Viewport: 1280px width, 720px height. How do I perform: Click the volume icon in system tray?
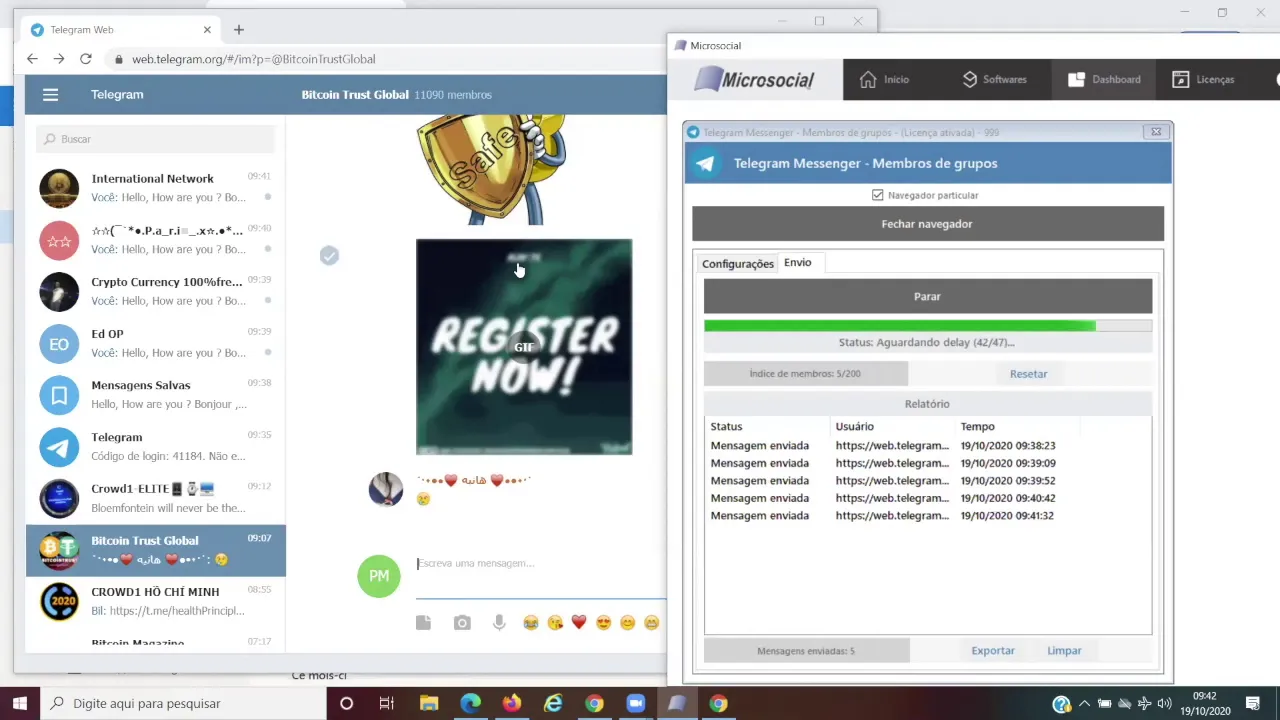(1164, 704)
